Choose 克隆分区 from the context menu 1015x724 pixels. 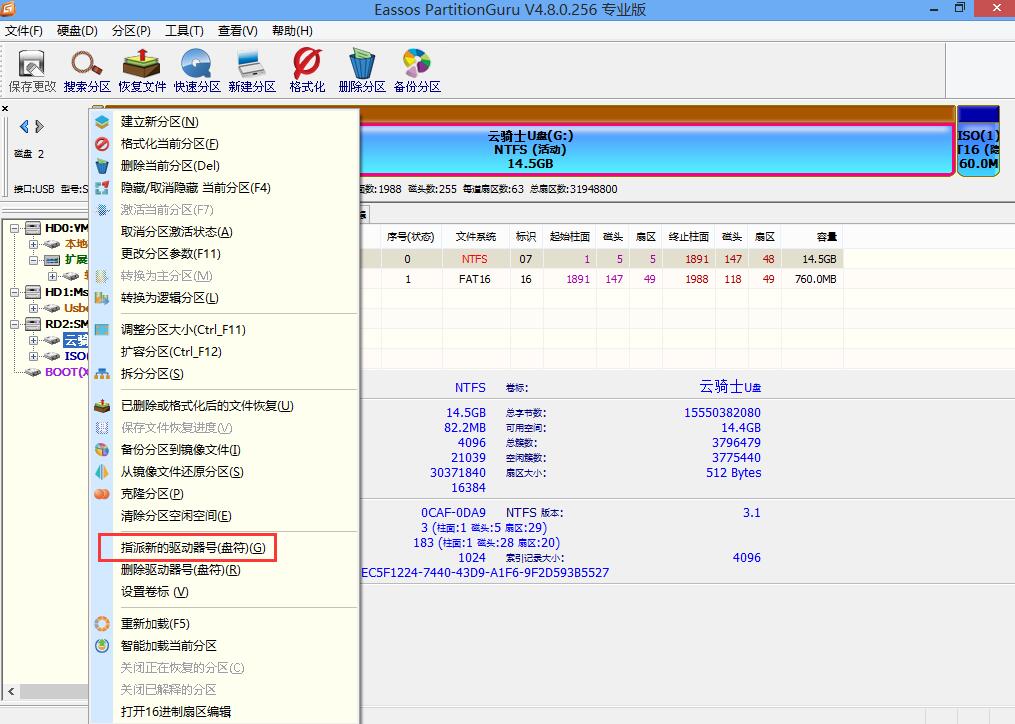pyautogui.click(x=150, y=494)
